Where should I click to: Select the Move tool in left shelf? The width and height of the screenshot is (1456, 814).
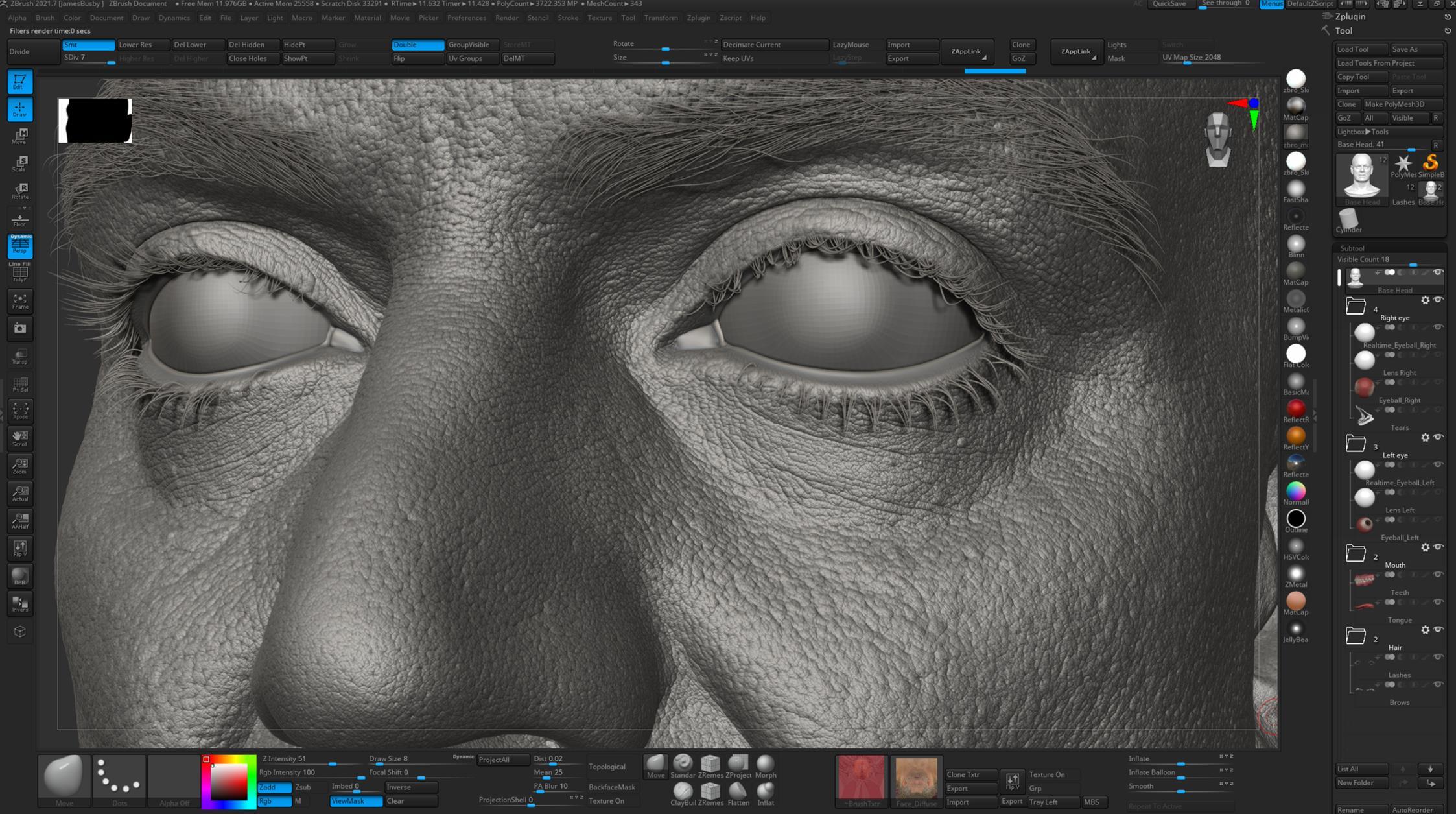[20, 136]
